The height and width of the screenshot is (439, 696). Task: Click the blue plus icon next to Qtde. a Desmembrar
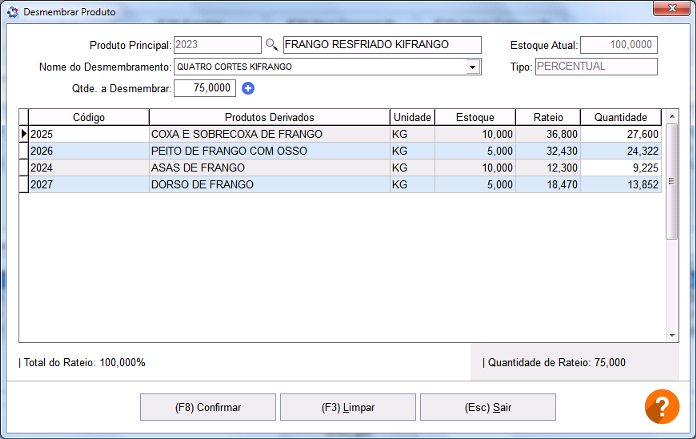coord(248,88)
